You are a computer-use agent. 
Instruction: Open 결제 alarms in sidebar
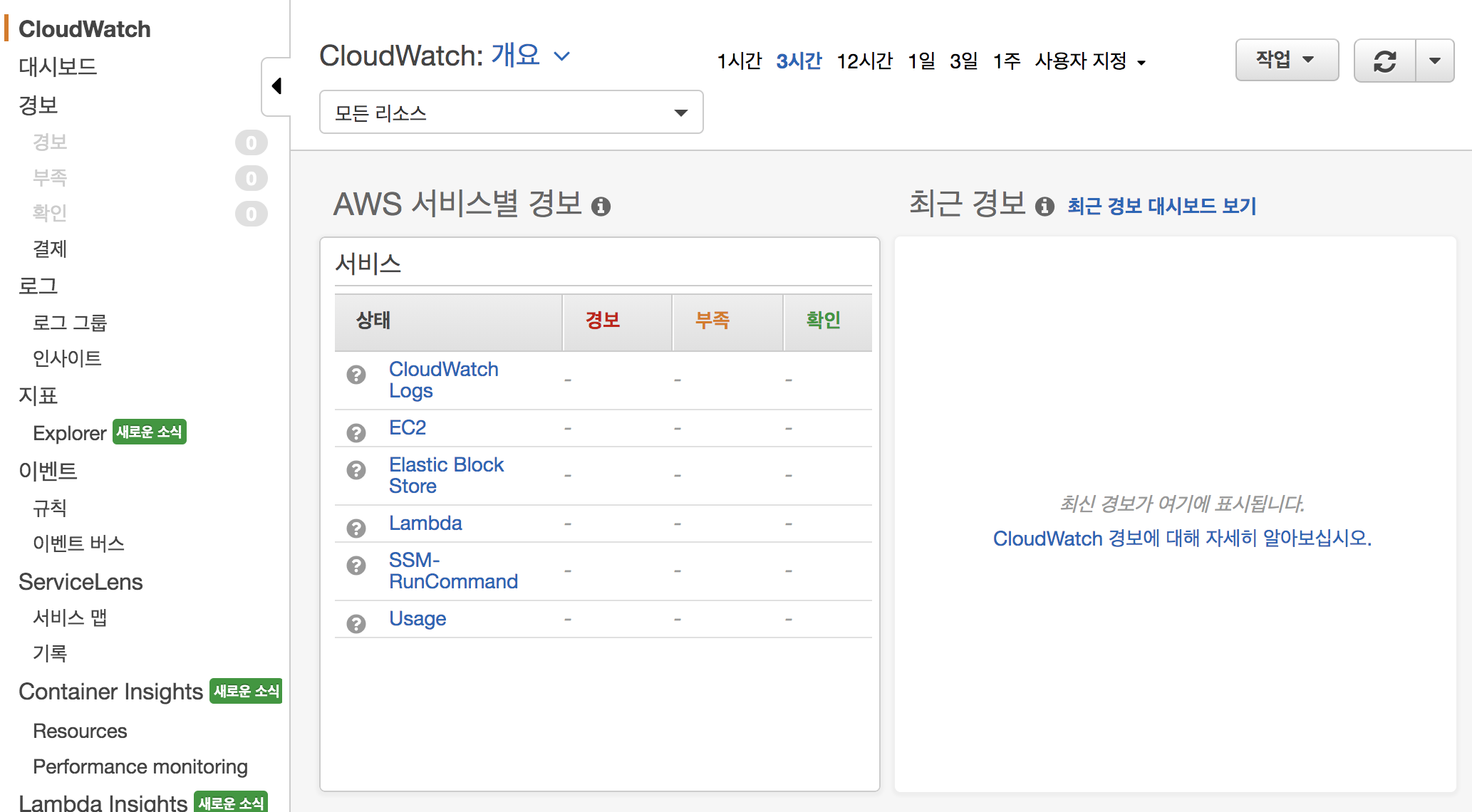click(x=50, y=249)
